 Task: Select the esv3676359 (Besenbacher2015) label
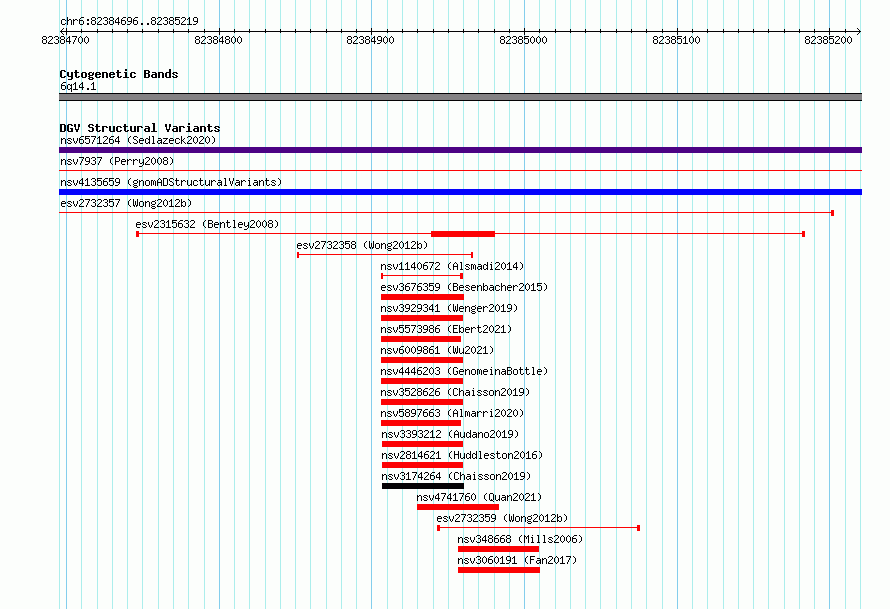464,287
